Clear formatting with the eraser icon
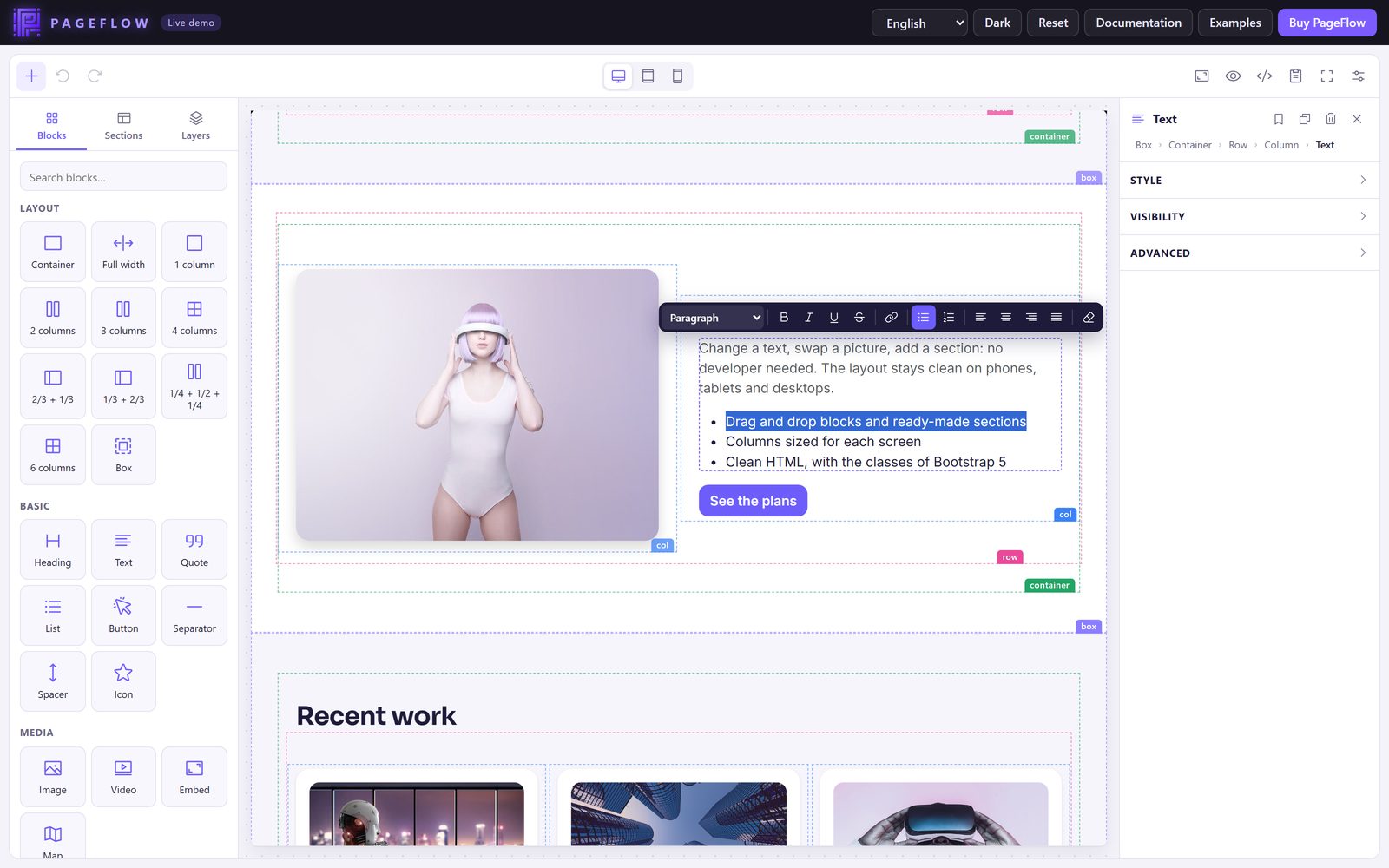The width and height of the screenshot is (1389, 868). [1089, 318]
